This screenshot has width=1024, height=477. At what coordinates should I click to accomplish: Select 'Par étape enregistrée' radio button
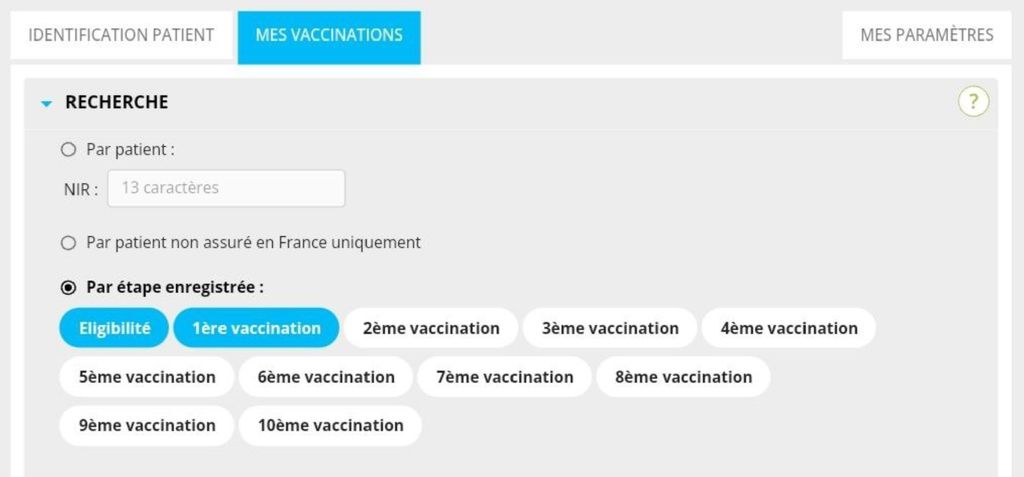69,288
